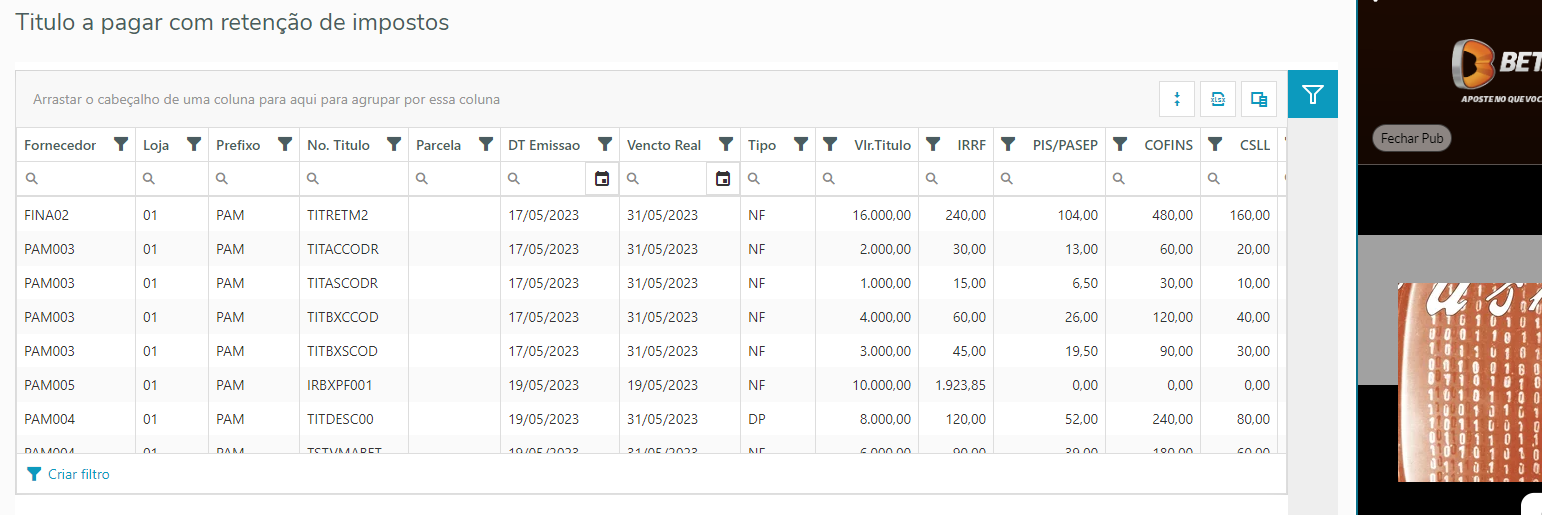This screenshot has width=1542, height=515.
Task: Sort by the Vlr.Titulo column header
Action: pos(882,145)
